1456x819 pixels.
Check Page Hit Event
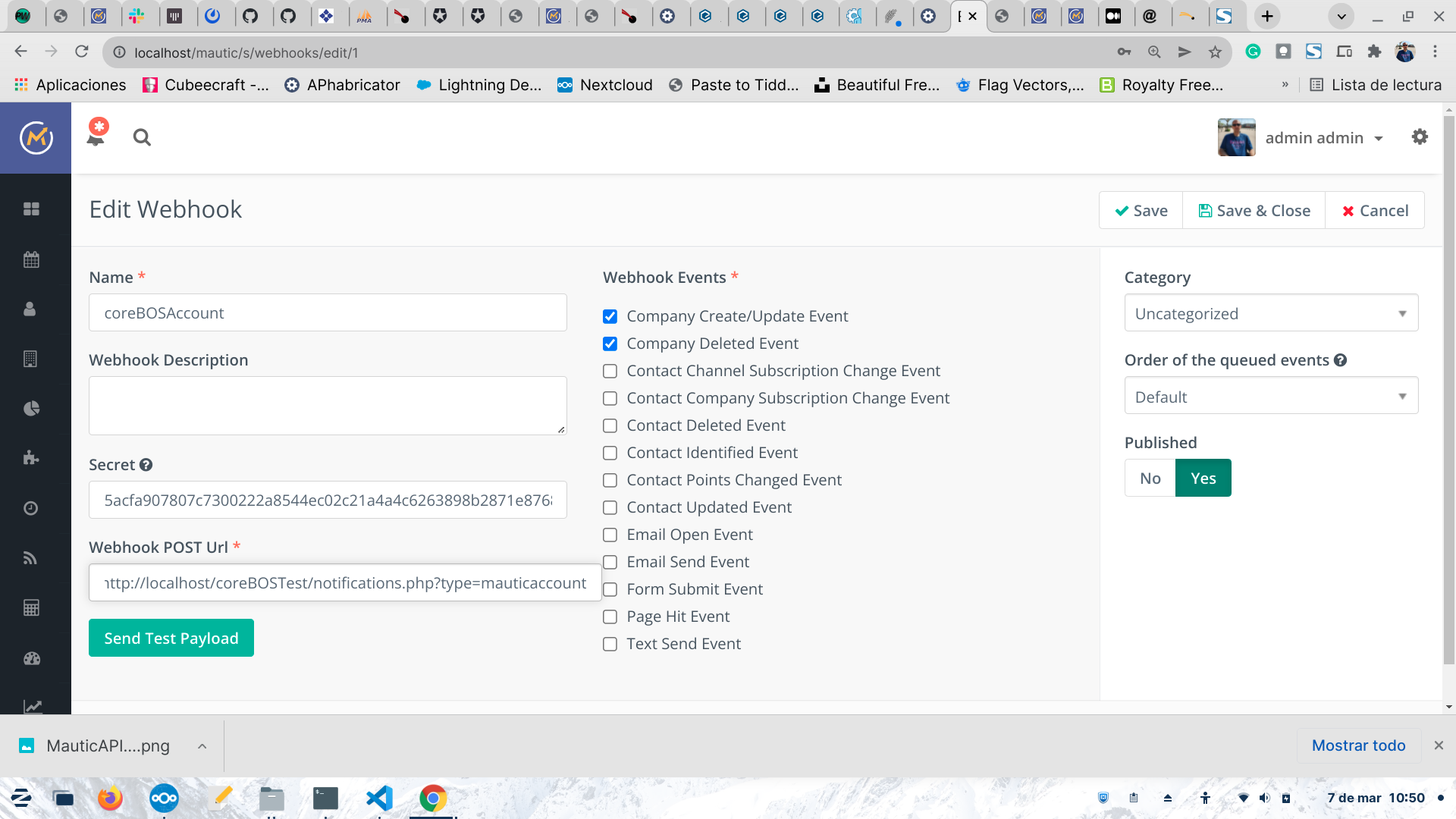[x=610, y=617]
